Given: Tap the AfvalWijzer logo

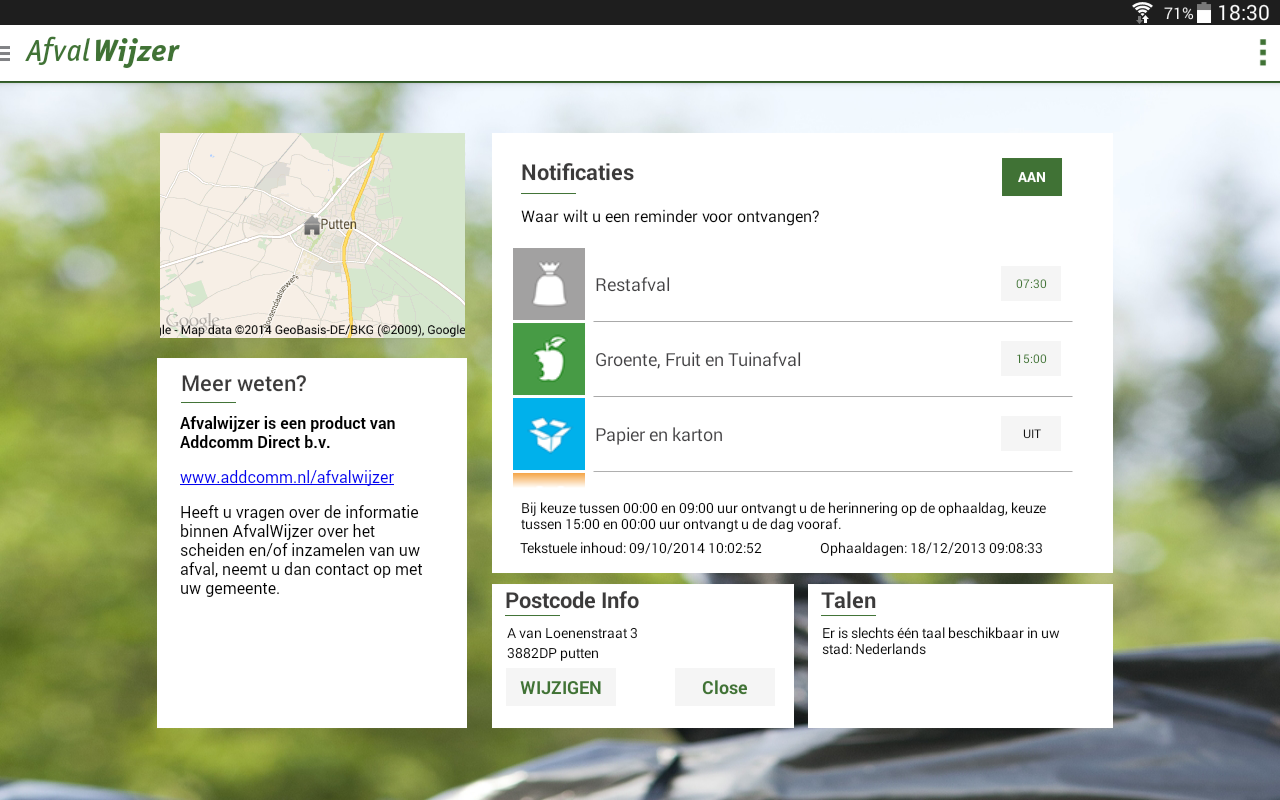Looking at the screenshot, I should (x=103, y=52).
